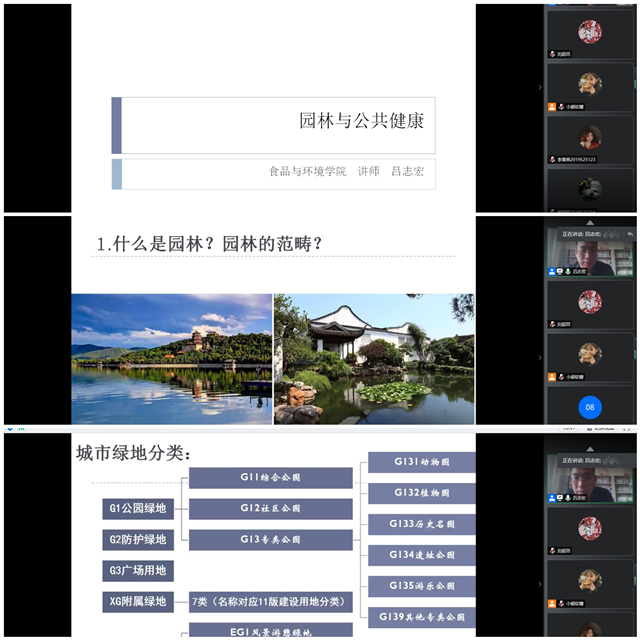The image size is (640, 640).
Task: Click the G139其他专类公园 box
Action: click(x=422, y=617)
